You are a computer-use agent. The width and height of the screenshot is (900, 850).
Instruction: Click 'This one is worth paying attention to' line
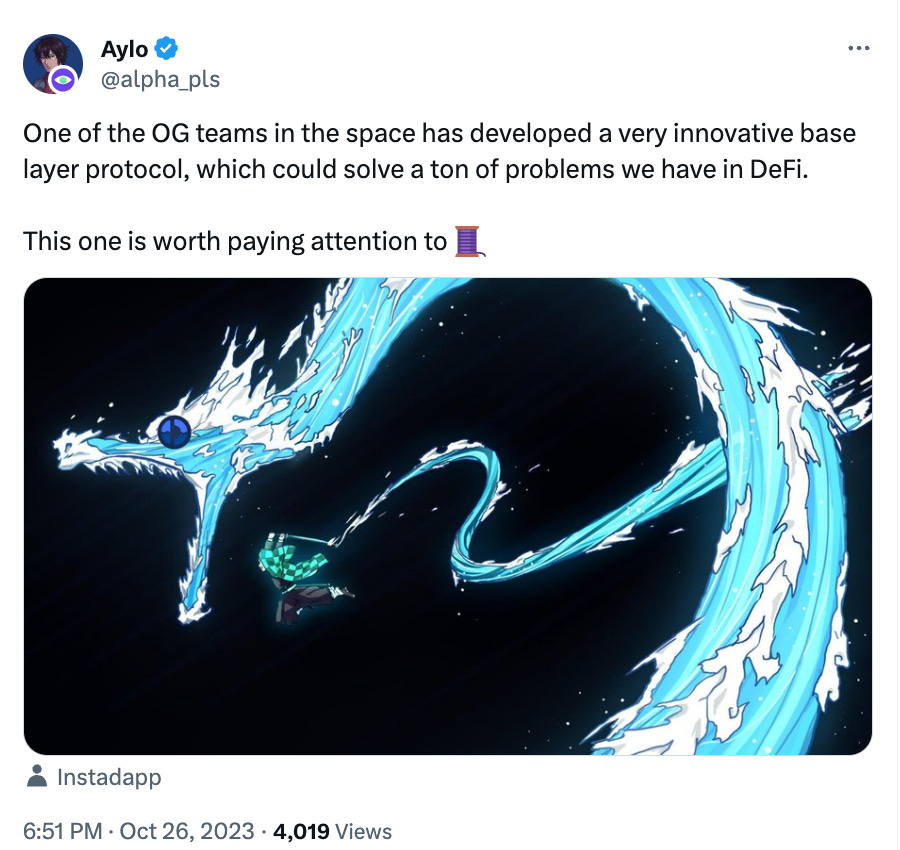pos(235,242)
